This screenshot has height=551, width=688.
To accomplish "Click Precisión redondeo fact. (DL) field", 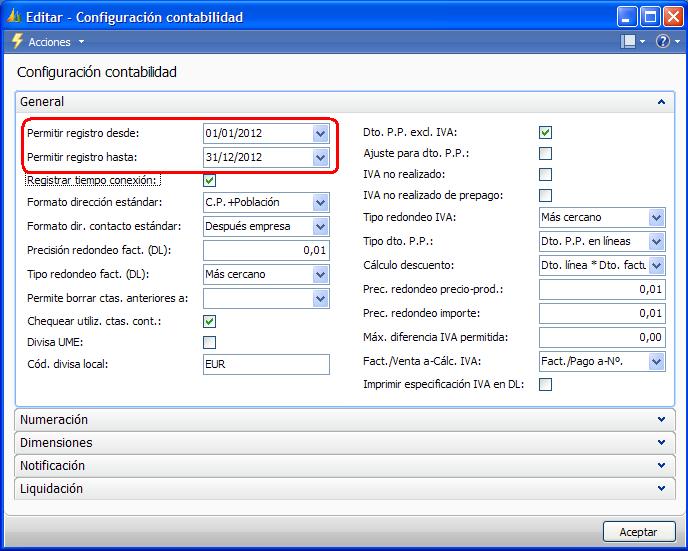I will [x=266, y=250].
